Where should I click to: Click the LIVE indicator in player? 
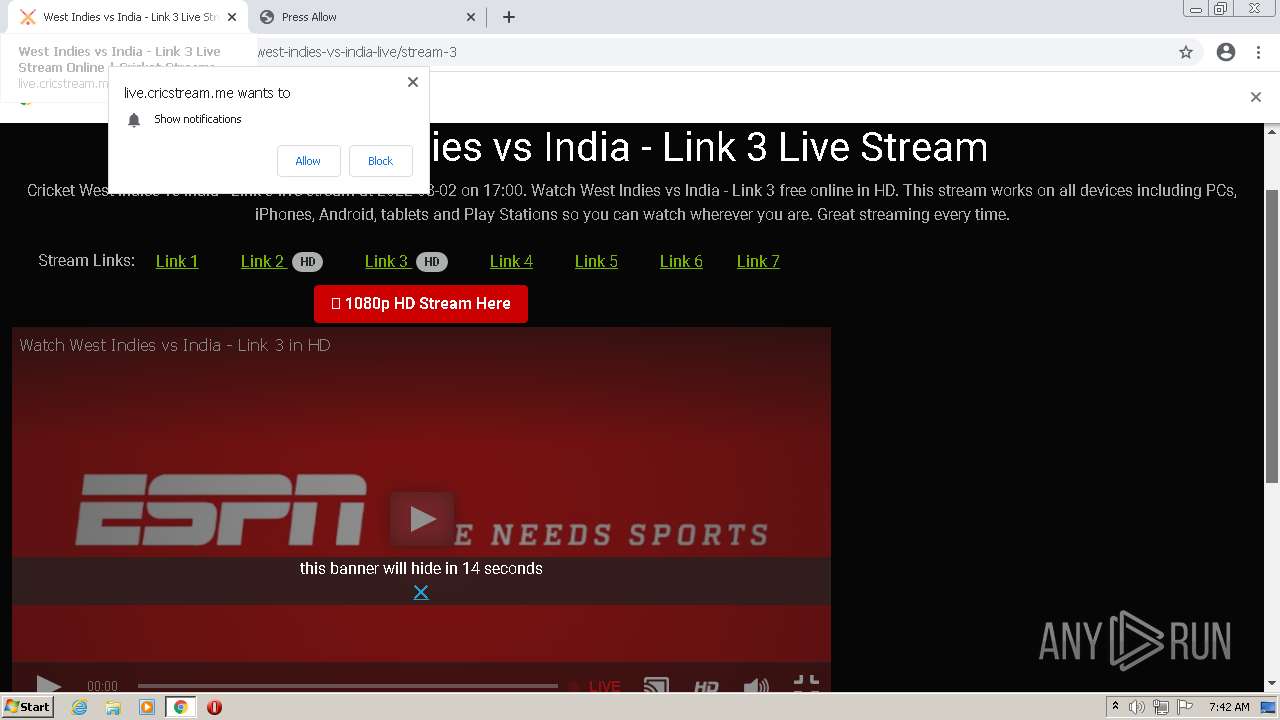(595, 686)
